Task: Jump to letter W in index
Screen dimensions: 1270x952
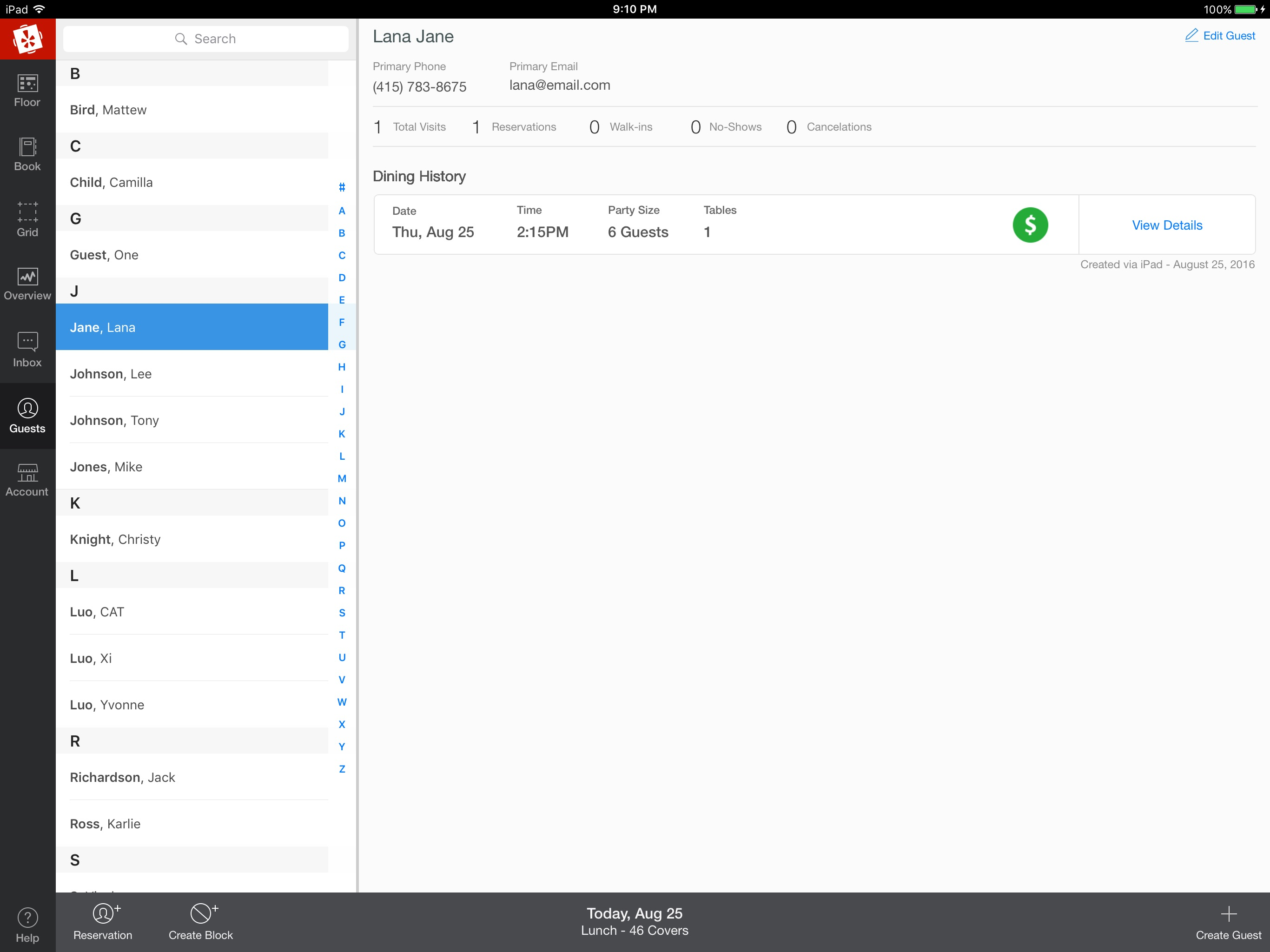Action: pyautogui.click(x=342, y=702)
